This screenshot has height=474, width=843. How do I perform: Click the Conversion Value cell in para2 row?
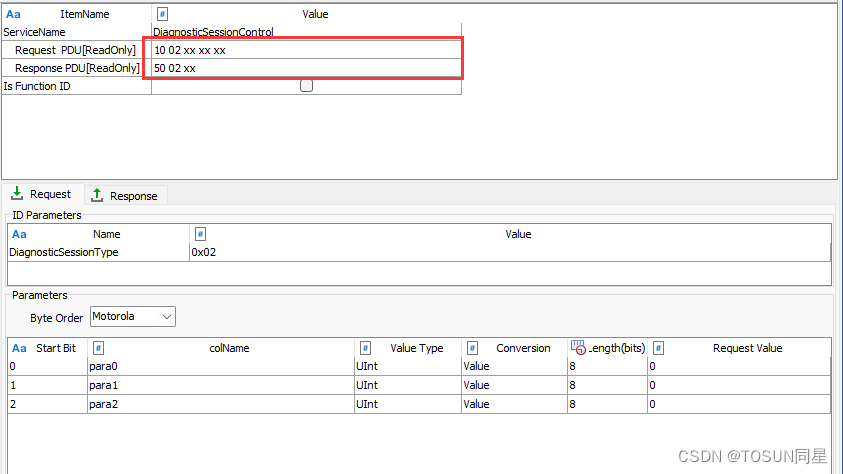[514, 404]
